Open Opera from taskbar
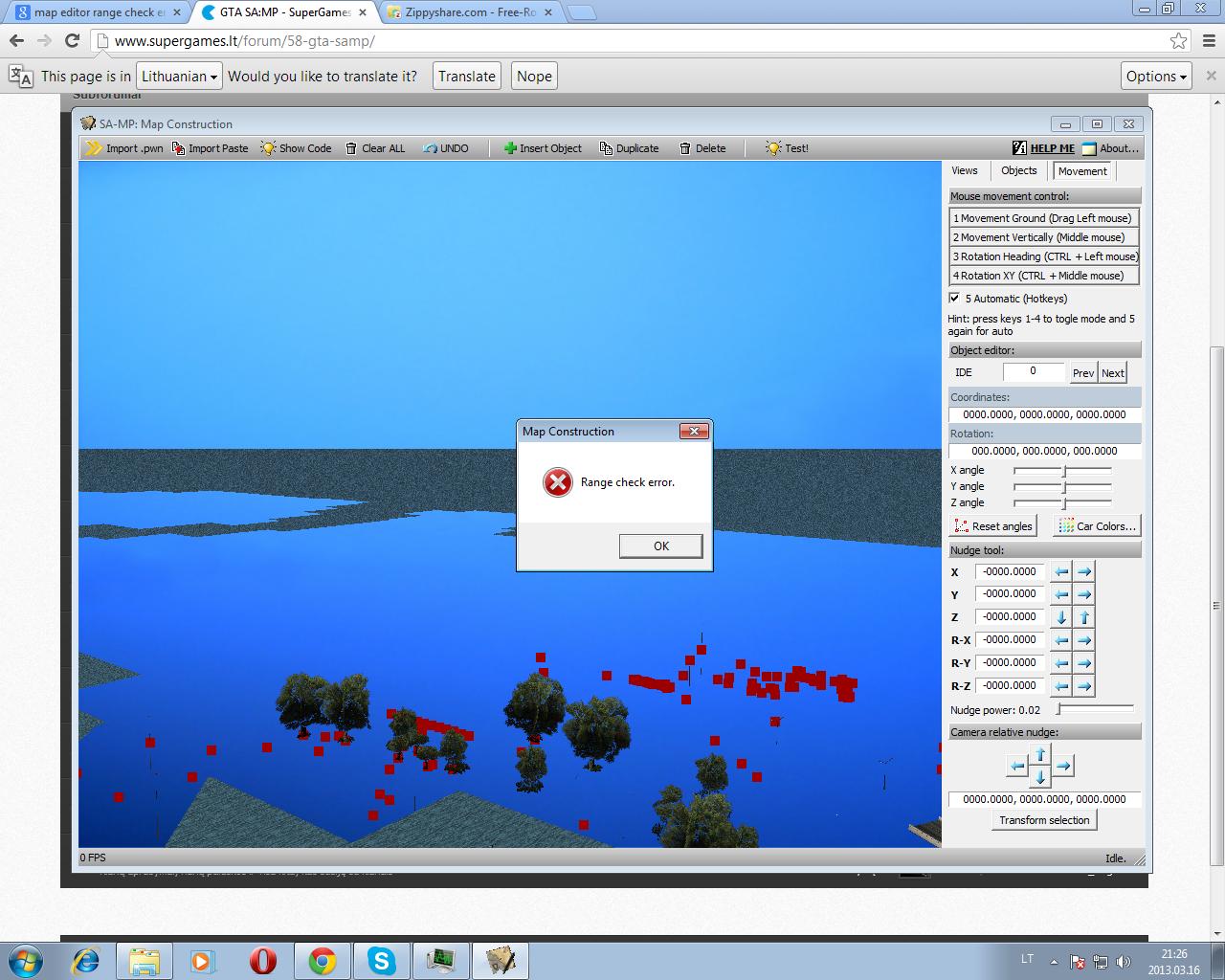Screen dimensions: 1225x980 263,960
